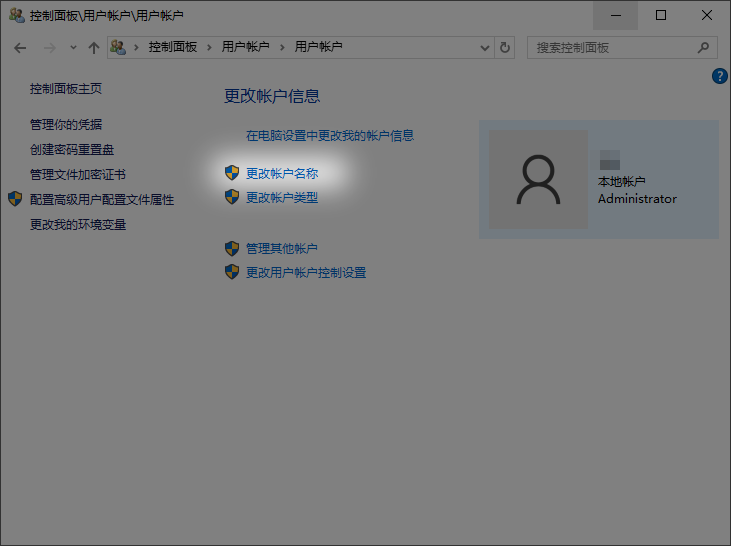Open 管理文件加密证书 link
The width and height of the screenshot is (731, 546).
click(78, 175)
